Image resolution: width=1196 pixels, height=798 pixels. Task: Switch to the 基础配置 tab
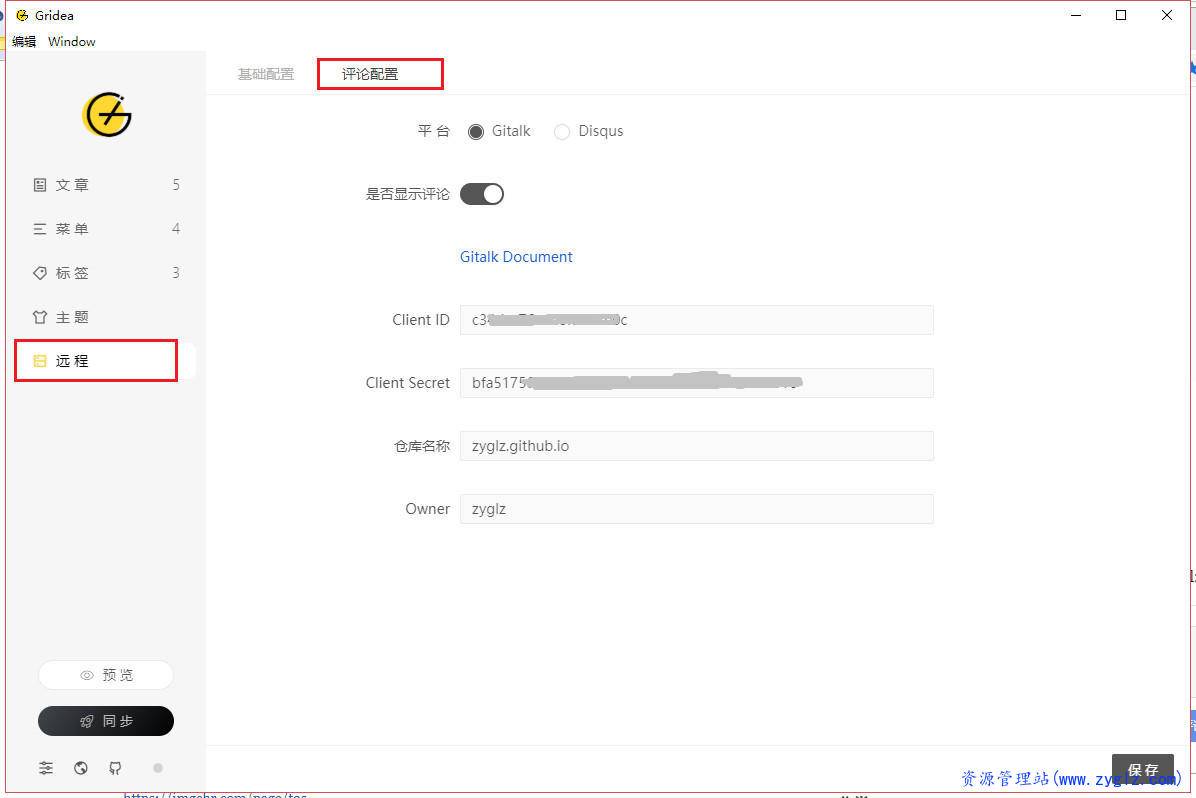[266, 74]
